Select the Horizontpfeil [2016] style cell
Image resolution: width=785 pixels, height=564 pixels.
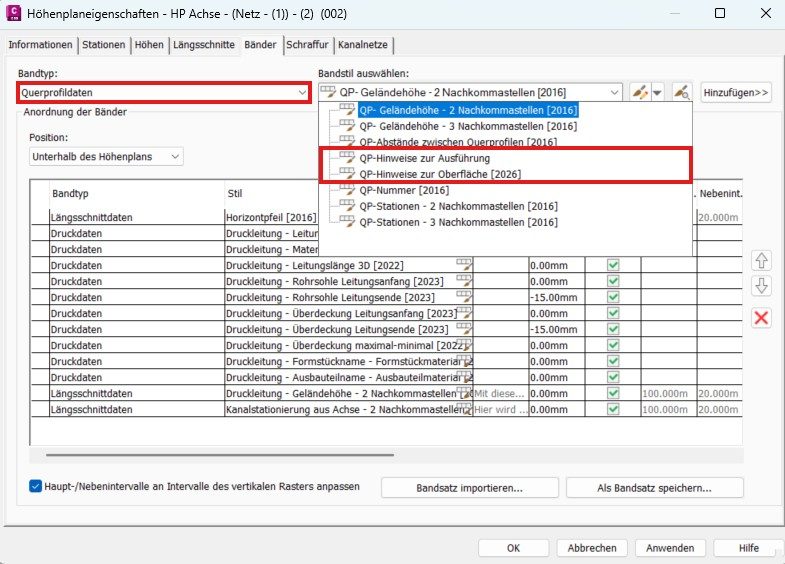(271, 217)
